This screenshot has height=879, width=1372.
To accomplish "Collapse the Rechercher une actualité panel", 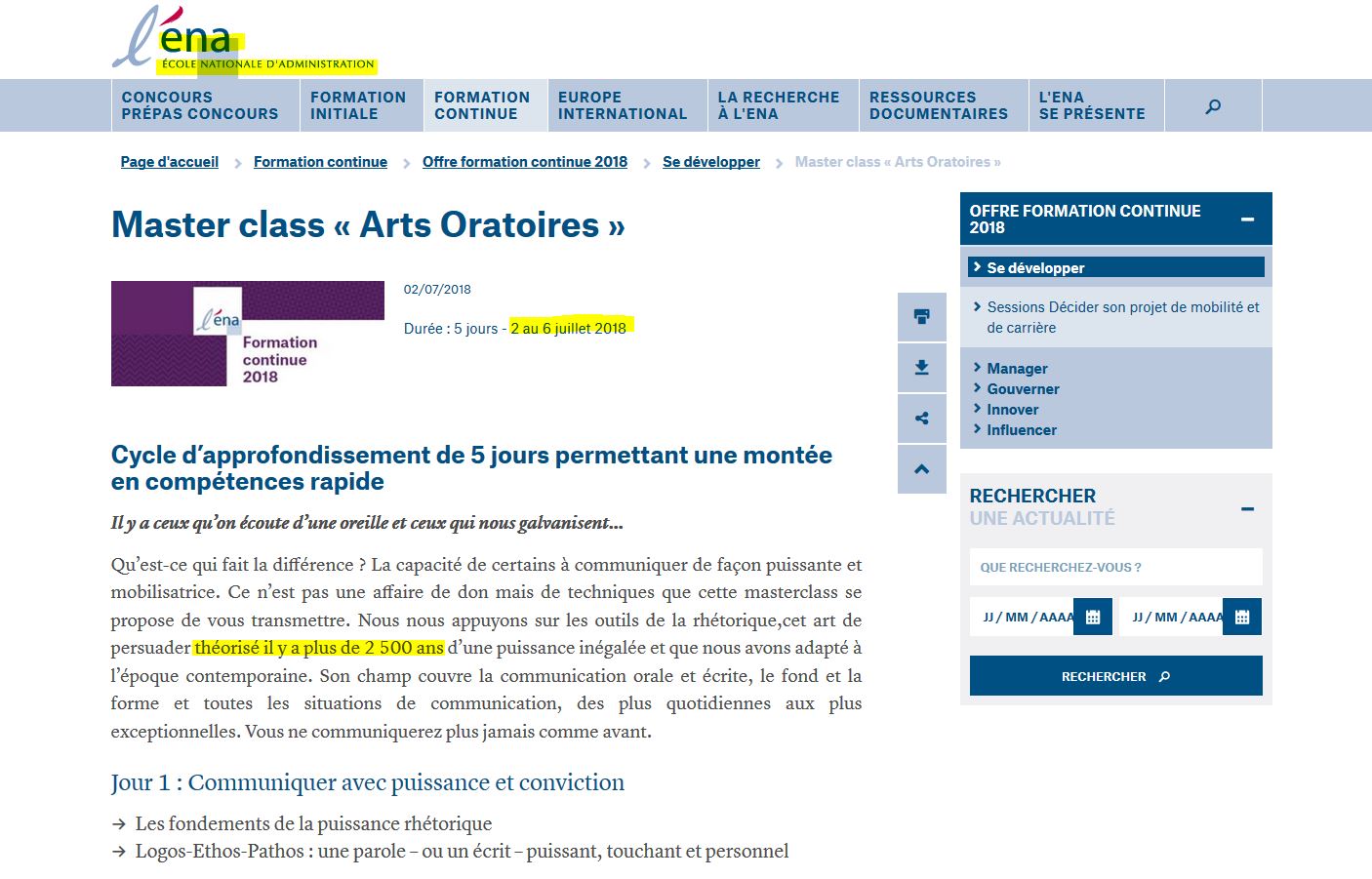I will pos(1247,508).
